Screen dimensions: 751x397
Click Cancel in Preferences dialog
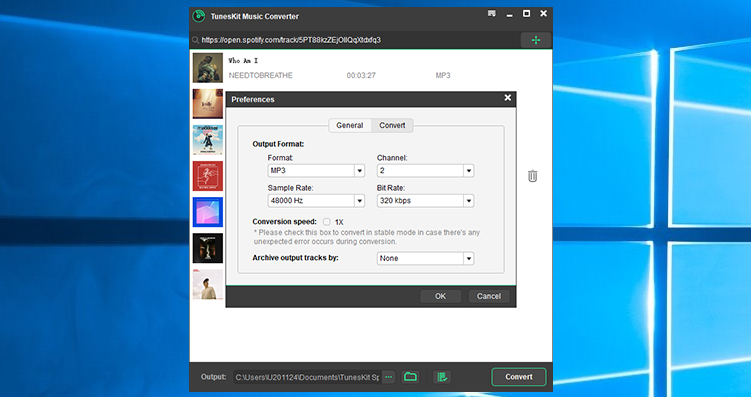[489, 296]
